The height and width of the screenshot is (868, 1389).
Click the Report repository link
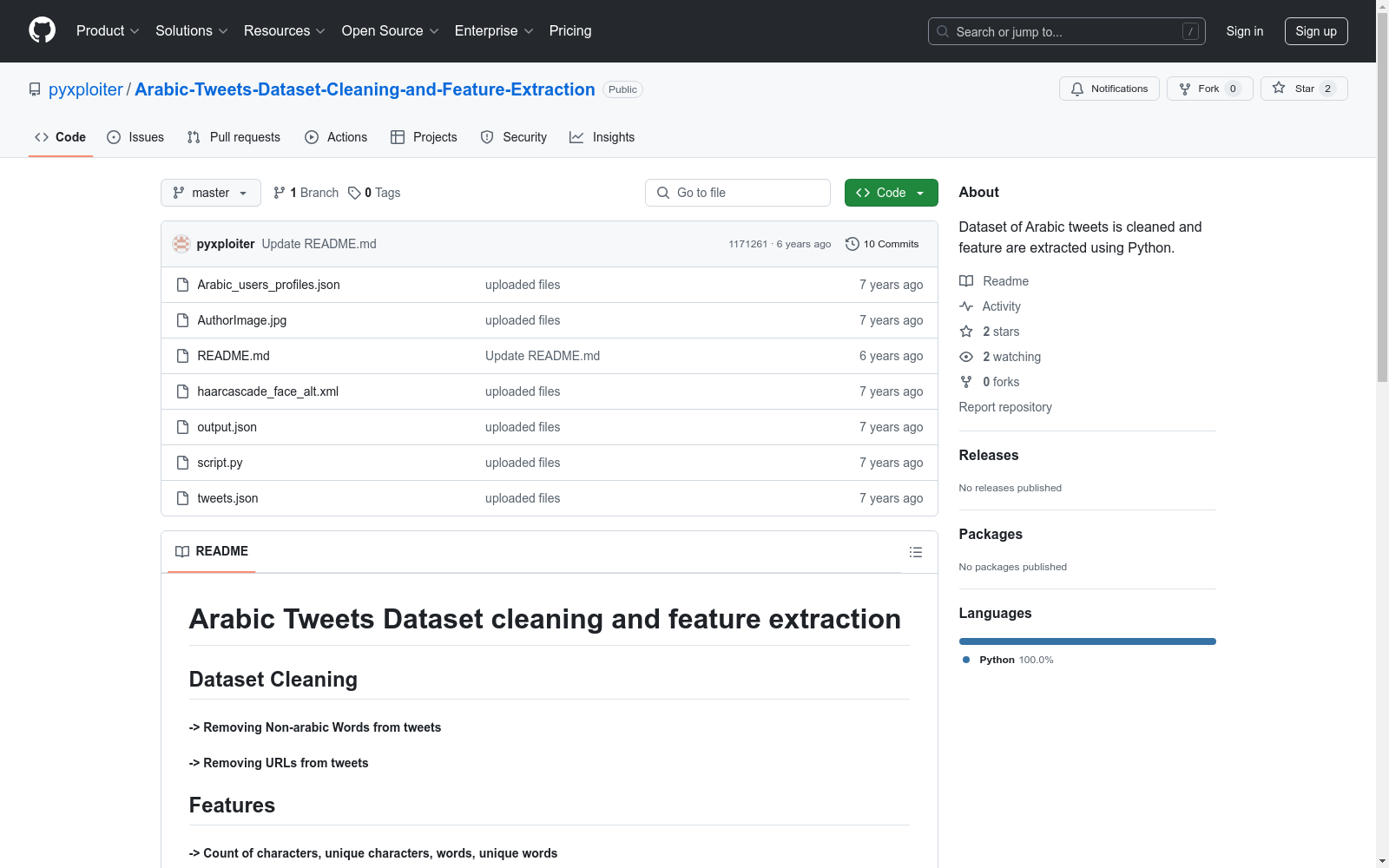1005,407
